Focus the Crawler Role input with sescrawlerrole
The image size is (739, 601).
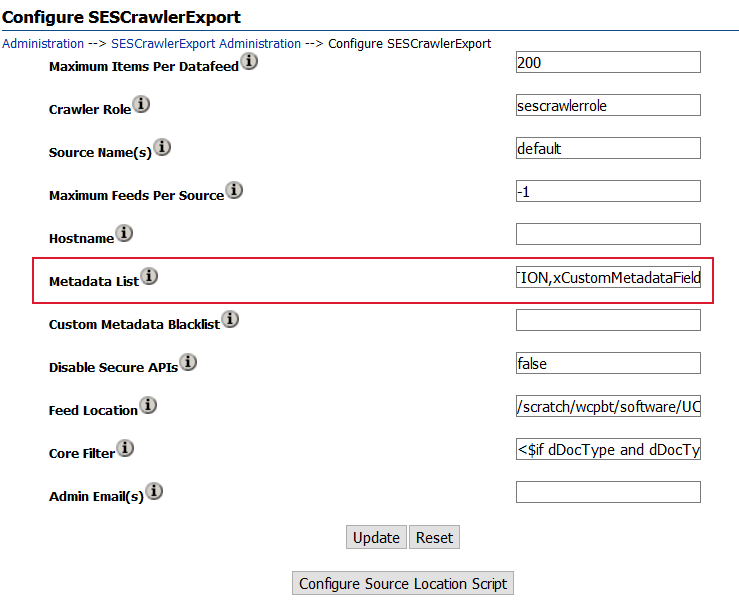pyautogui.click(x=608, y=105)
